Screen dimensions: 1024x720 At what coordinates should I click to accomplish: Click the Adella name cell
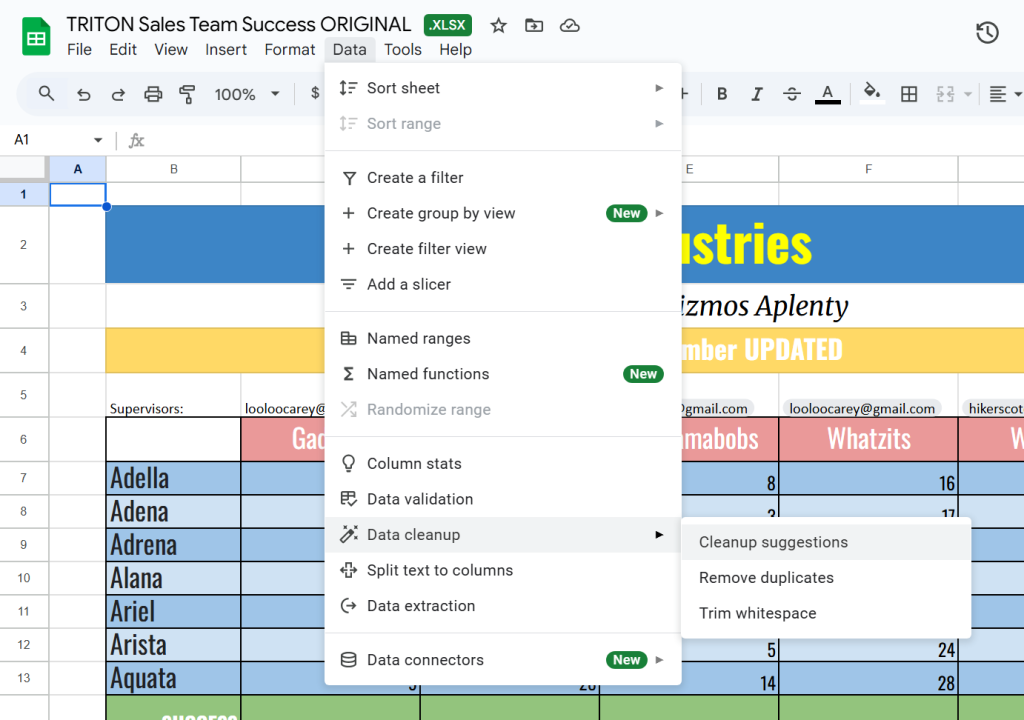(x=173, y=478)
